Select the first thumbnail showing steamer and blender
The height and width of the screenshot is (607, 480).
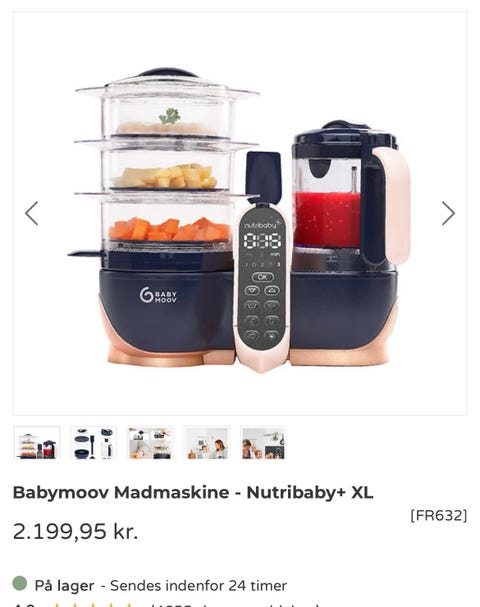pyautogui.click(x=37, y=443)
